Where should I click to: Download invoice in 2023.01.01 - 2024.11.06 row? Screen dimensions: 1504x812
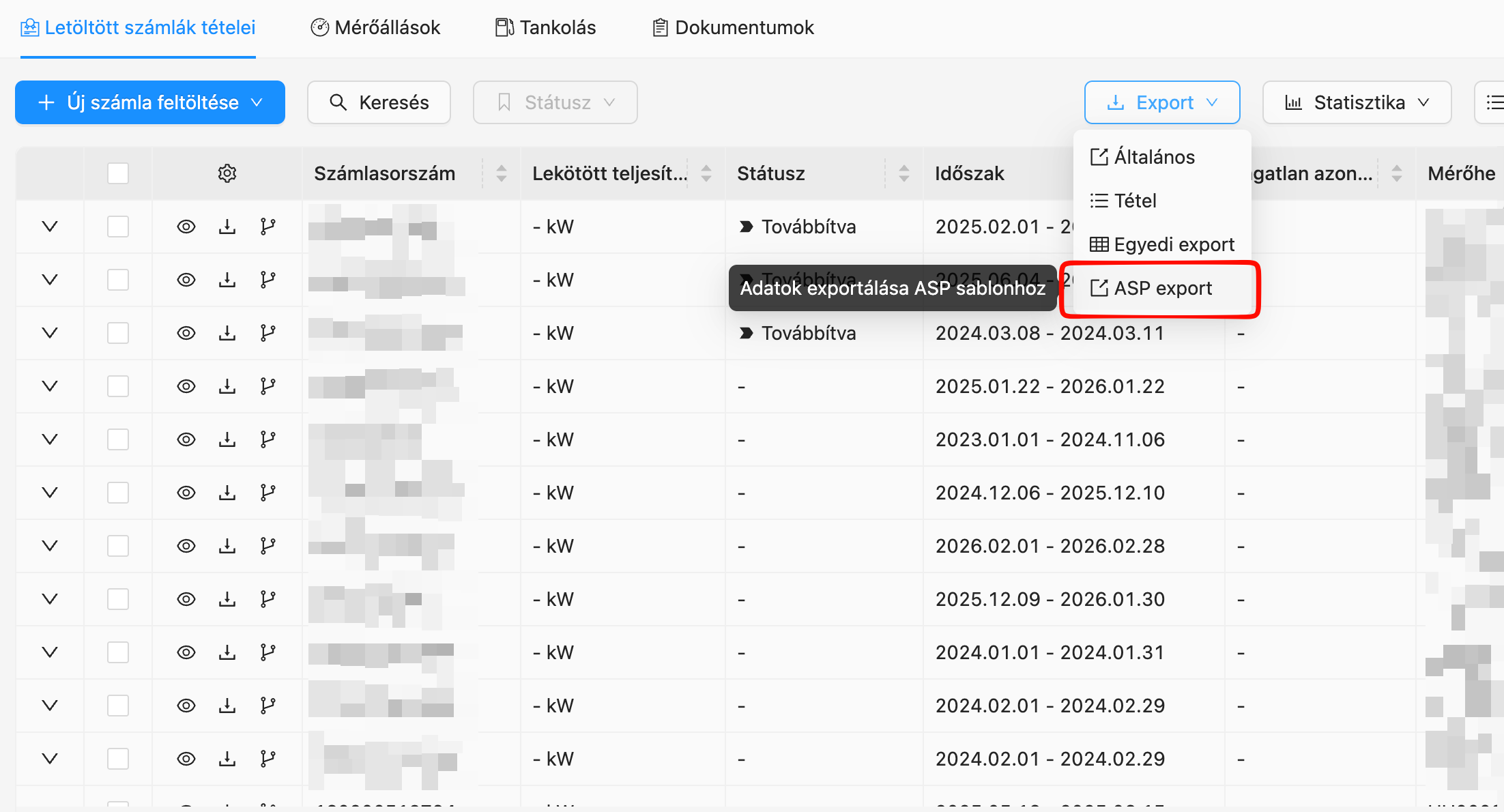tap(227, 439)
